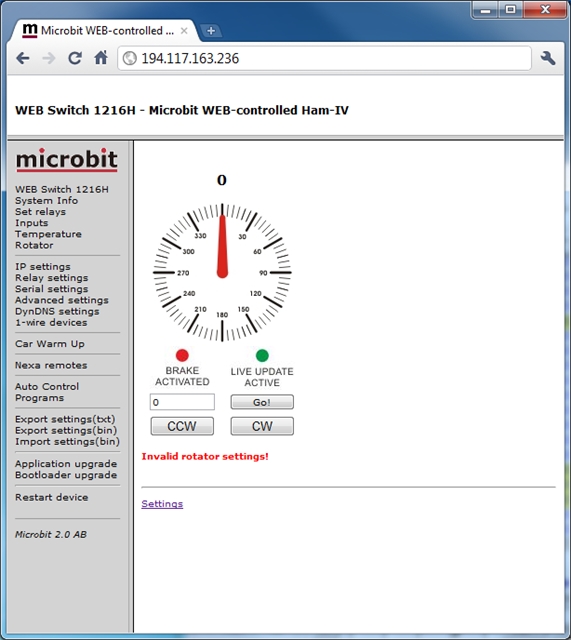Click Export settings(bin)
Viewport: 571px width, 640px height.
coord(66,430)
